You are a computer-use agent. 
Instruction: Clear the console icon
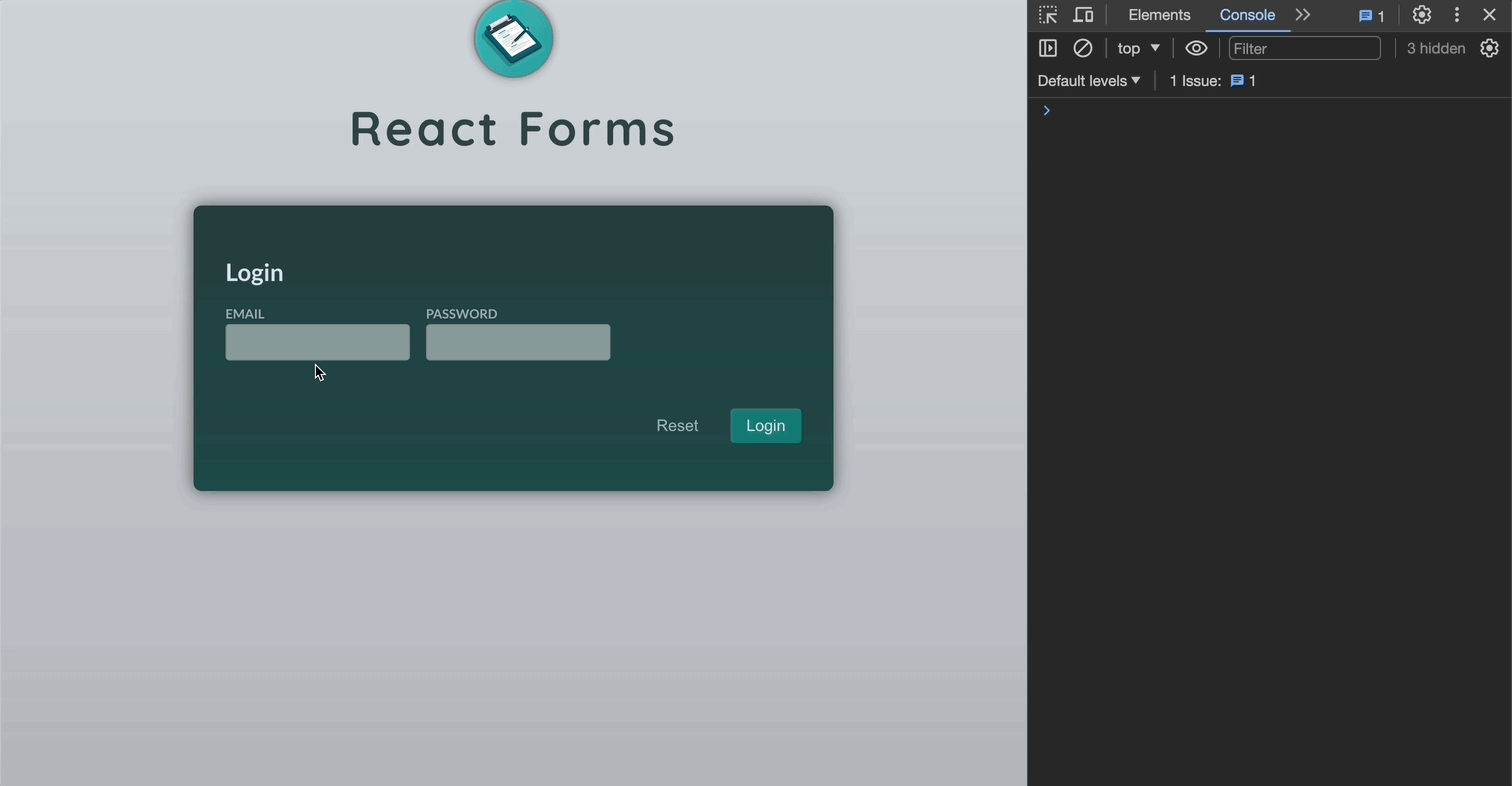click(1082, 48)
